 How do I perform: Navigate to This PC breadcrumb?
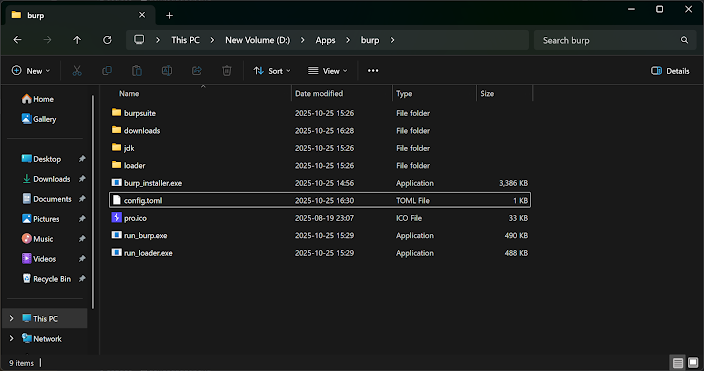(x=185, y=40)
